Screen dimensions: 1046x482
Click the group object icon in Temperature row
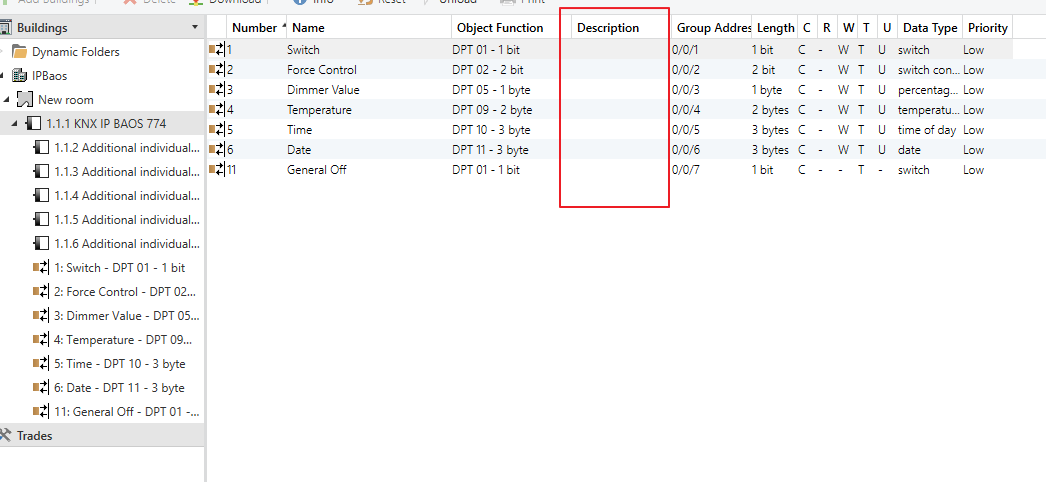coord(216,110)
